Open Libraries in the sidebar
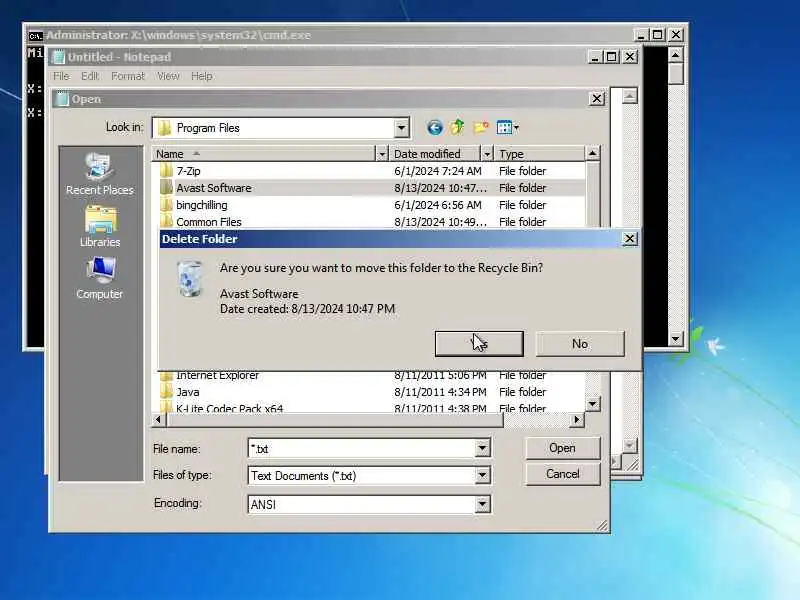 click(99, 227)
